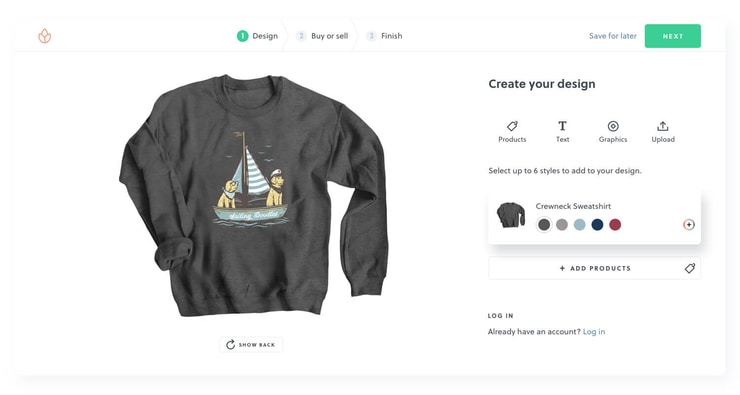Select the Text tool icon
Image resolution: width=740 pixels, height=395 pixels.
point(562,126)
